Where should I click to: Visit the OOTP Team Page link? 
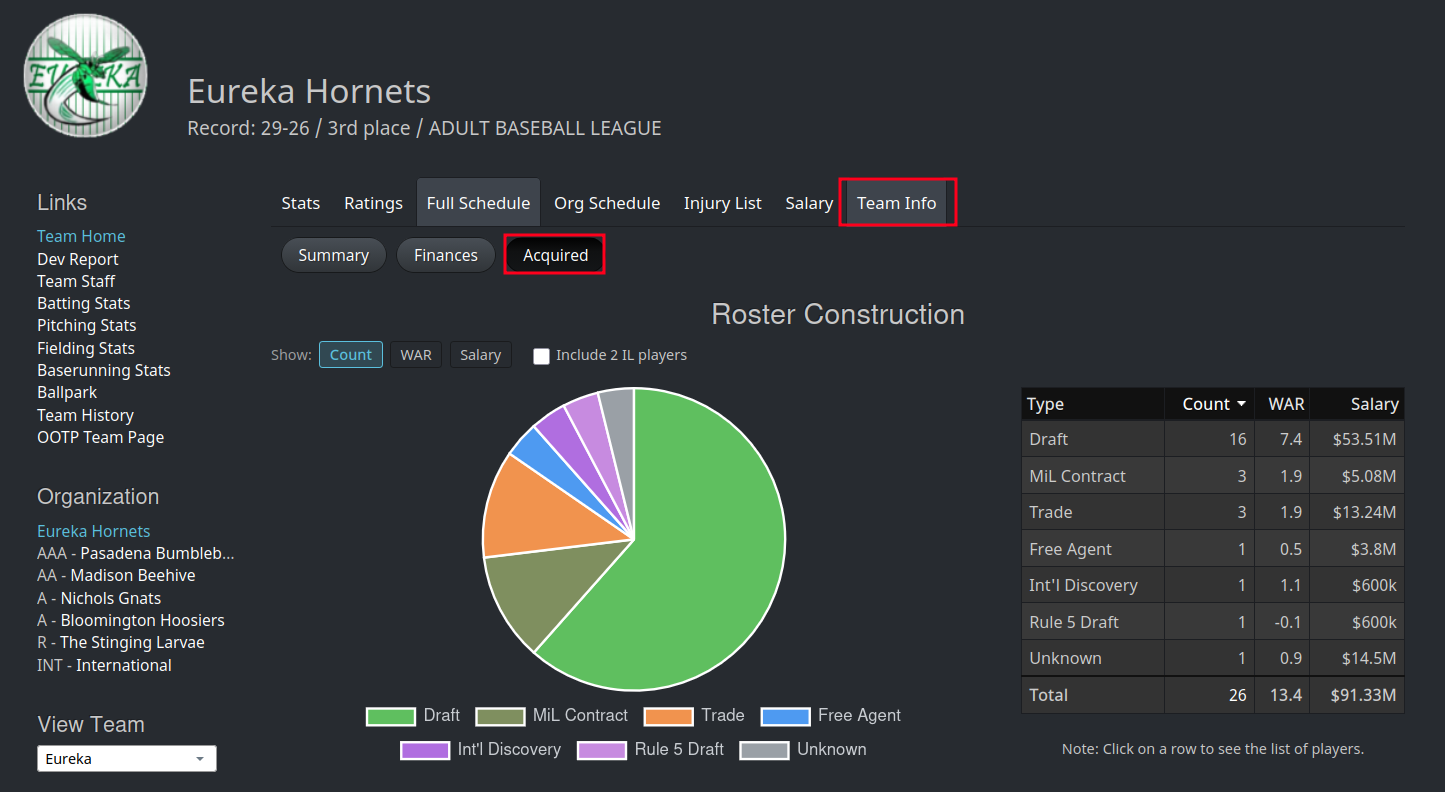(x=100, y=437)
